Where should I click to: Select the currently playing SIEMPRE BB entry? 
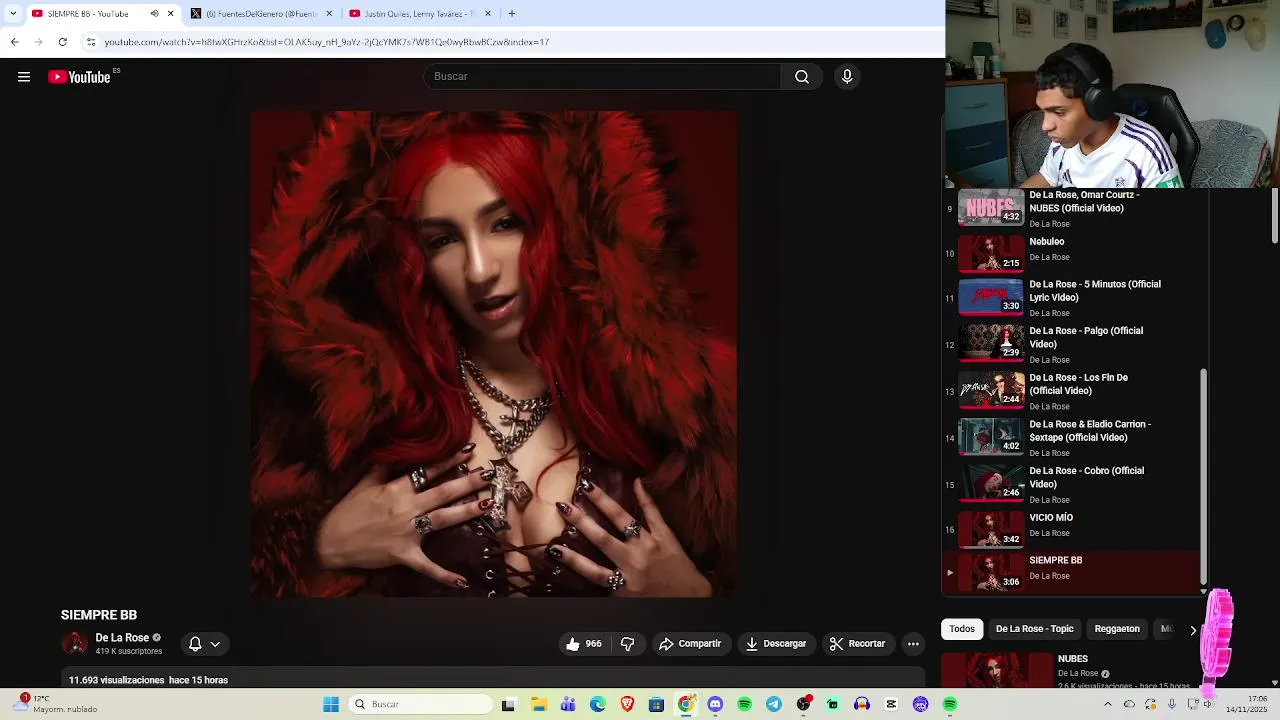(x=1071, y=572)
